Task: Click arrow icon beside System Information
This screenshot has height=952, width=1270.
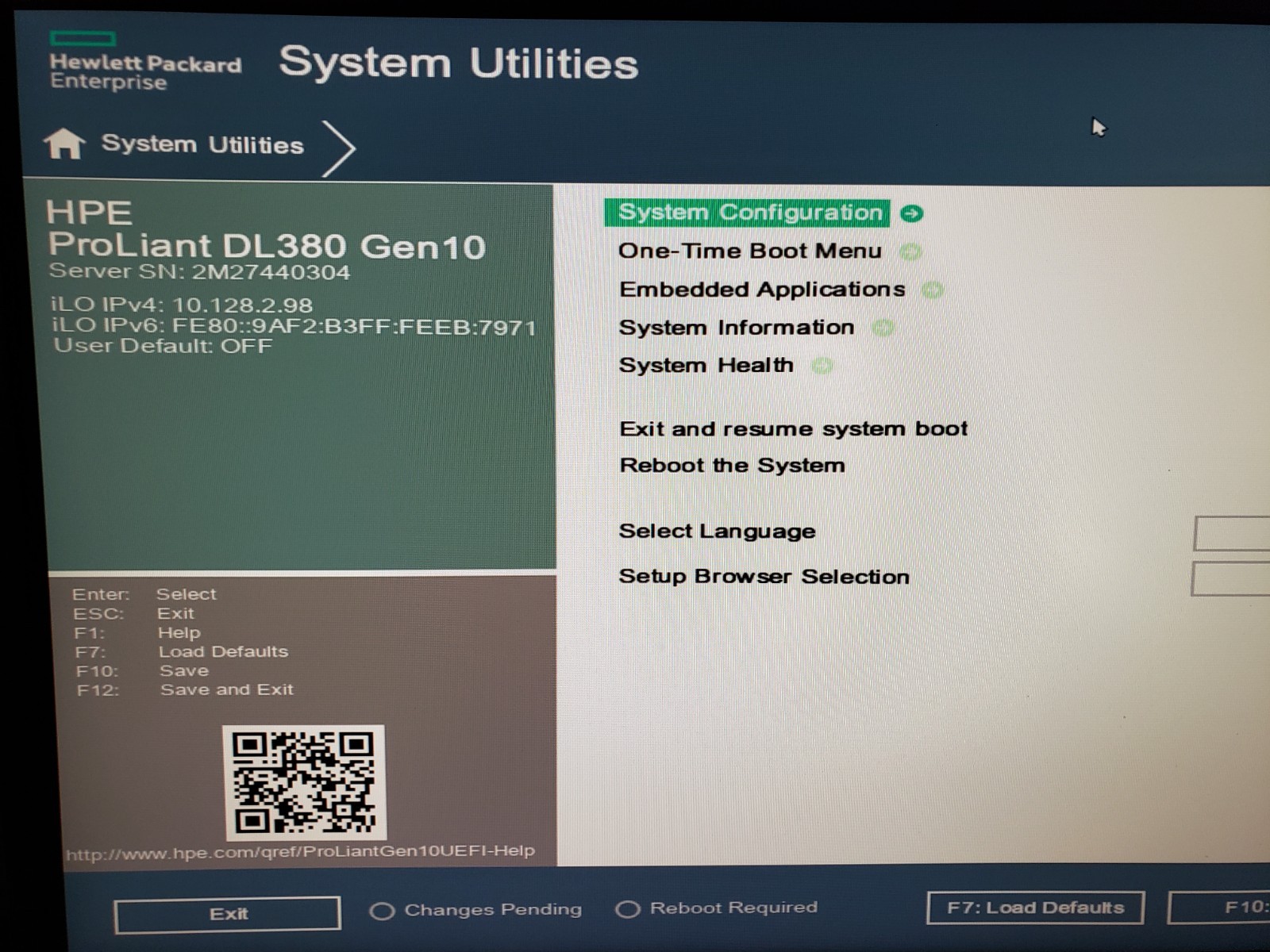Action: coord(883,328)
